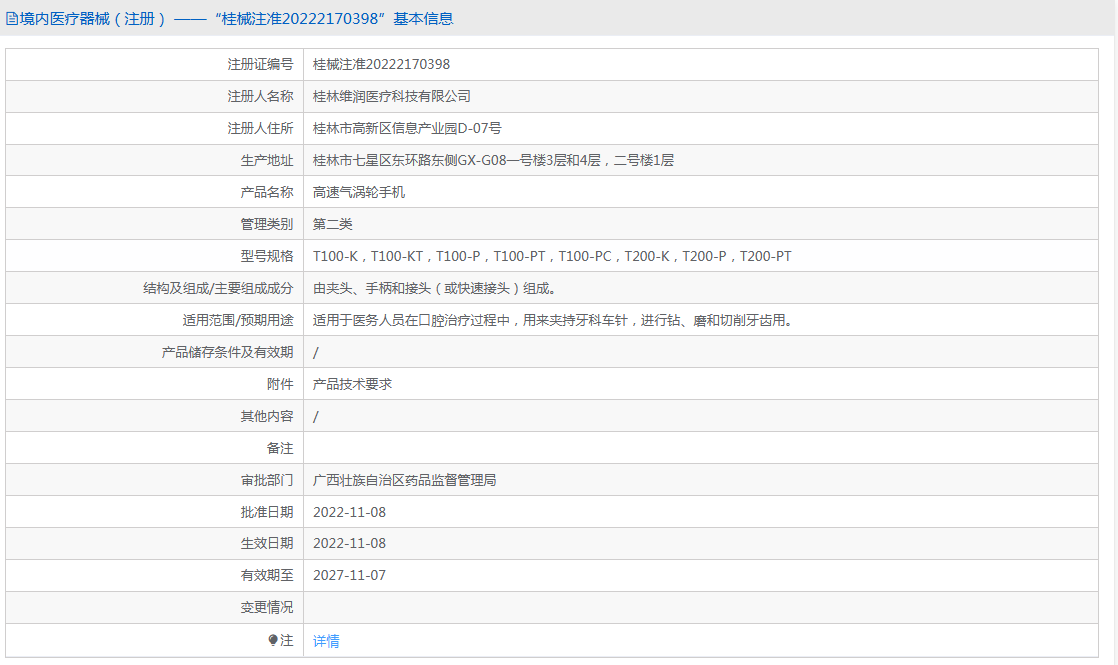
Task: Click the 注册人住所 label
Action: pyautogui.click(x=260, y=128)
